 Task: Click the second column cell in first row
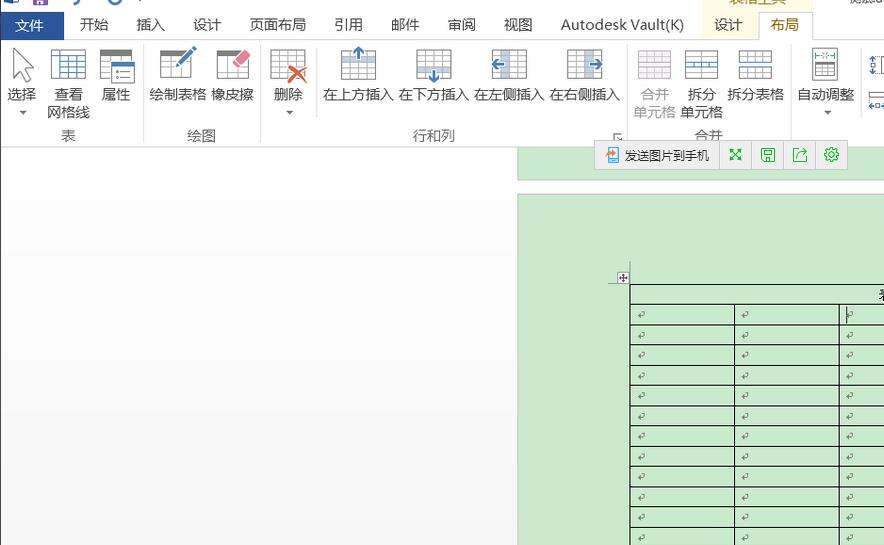[x=787, y=314]
